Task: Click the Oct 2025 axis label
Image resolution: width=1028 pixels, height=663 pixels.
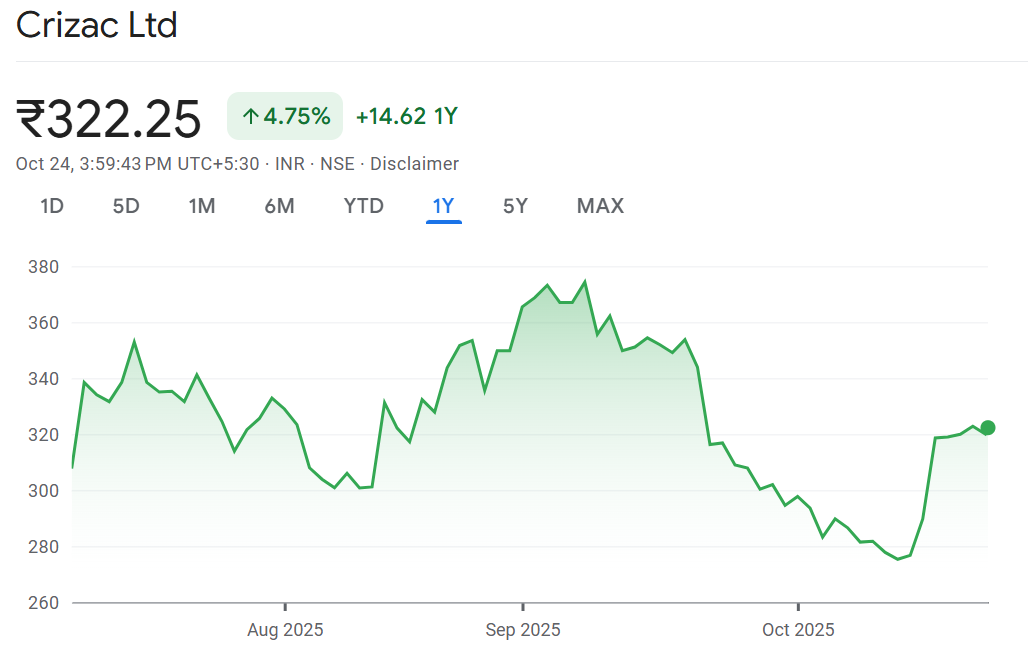Action: pyautogui.click(x=798, y=630)
